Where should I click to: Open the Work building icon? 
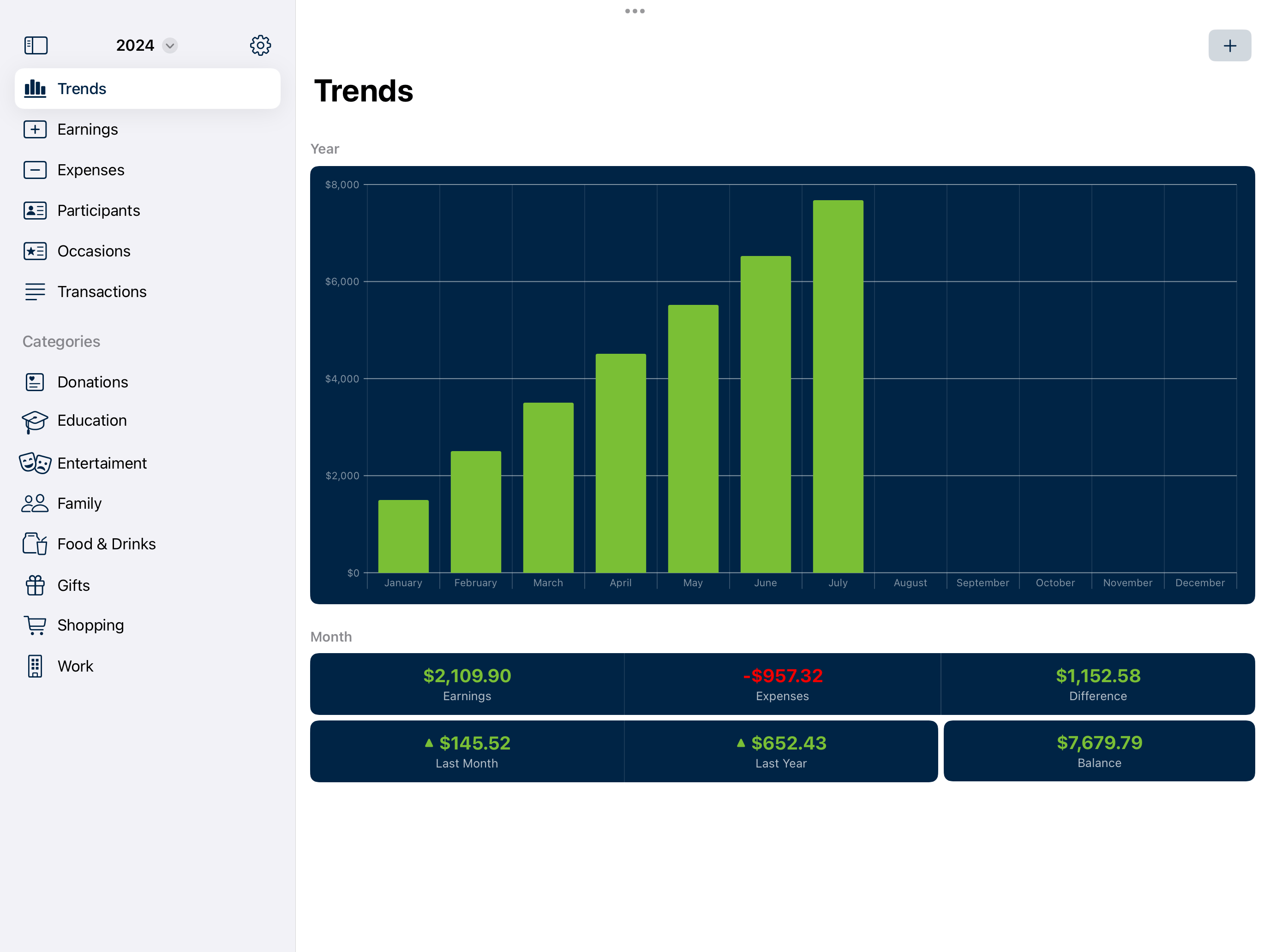click(35, 666)
